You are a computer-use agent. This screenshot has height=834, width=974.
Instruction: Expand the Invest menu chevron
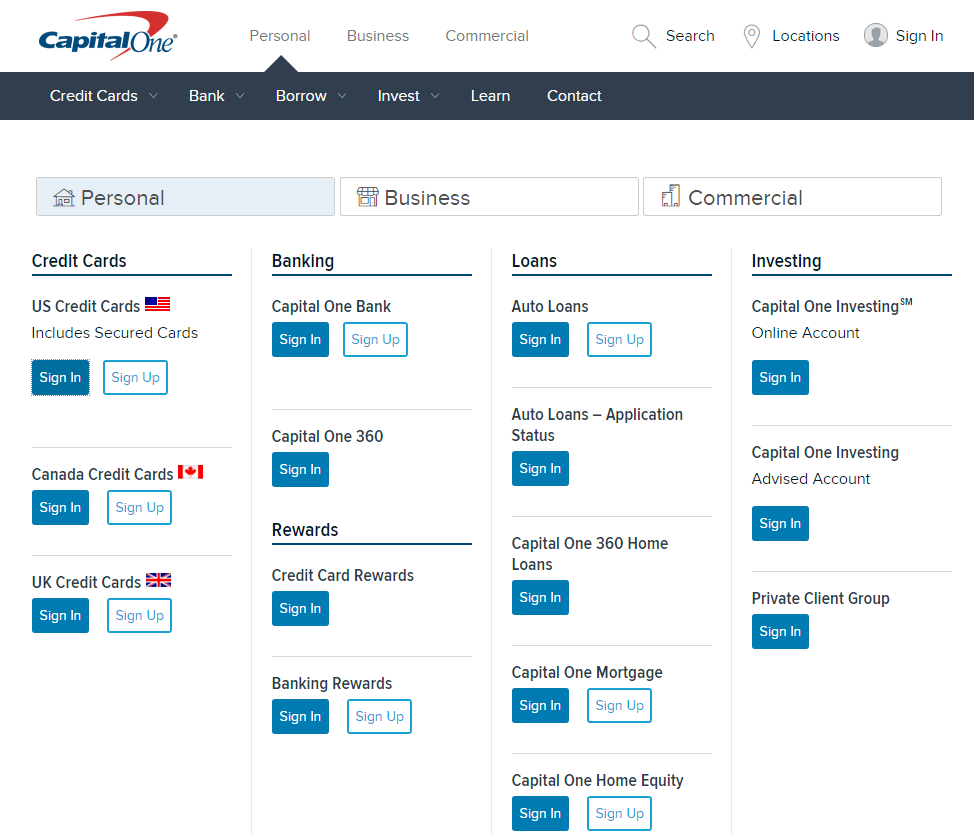[x=435, y=96]
